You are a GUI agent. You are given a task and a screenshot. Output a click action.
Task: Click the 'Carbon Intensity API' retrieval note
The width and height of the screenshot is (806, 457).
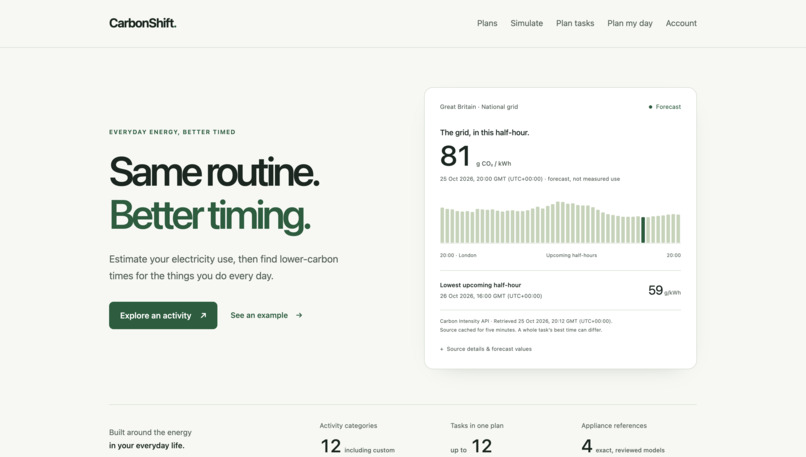526,321
